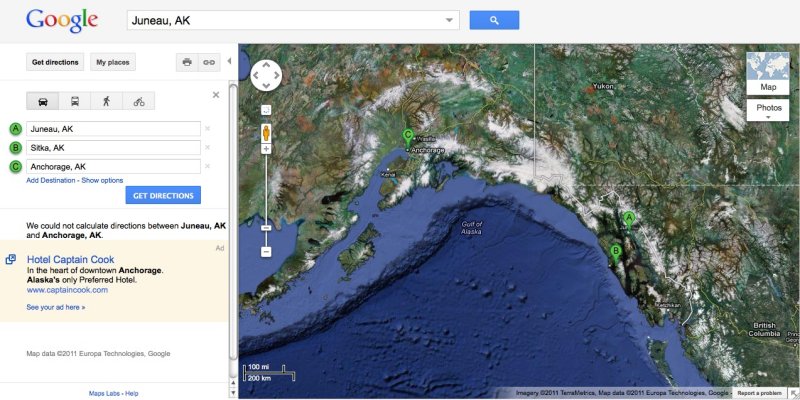Image resolution: width=800 pixels, height=400 pixels.
Task: Click the British Columbia map label
Action: coord(764,330)
